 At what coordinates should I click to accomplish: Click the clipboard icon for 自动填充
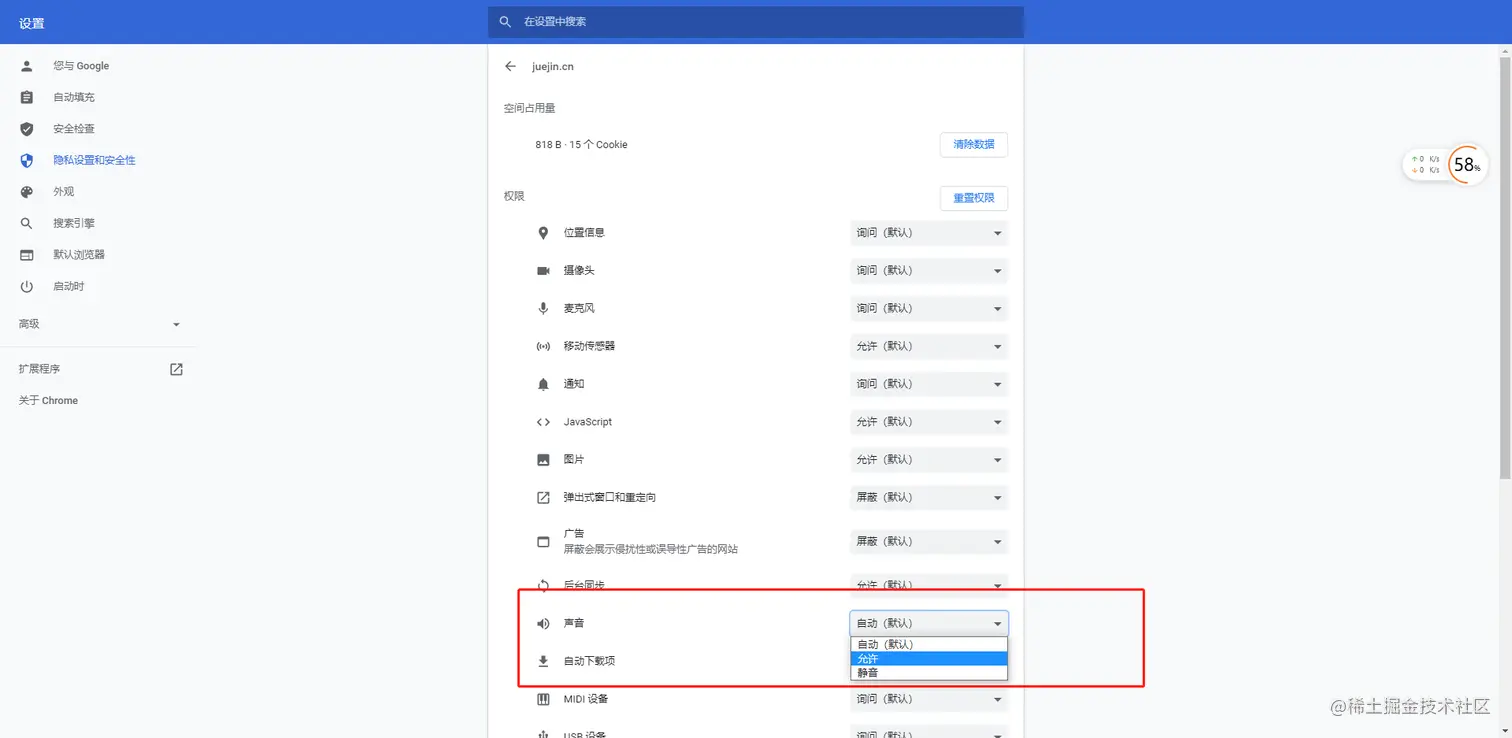tap(27, 97)
